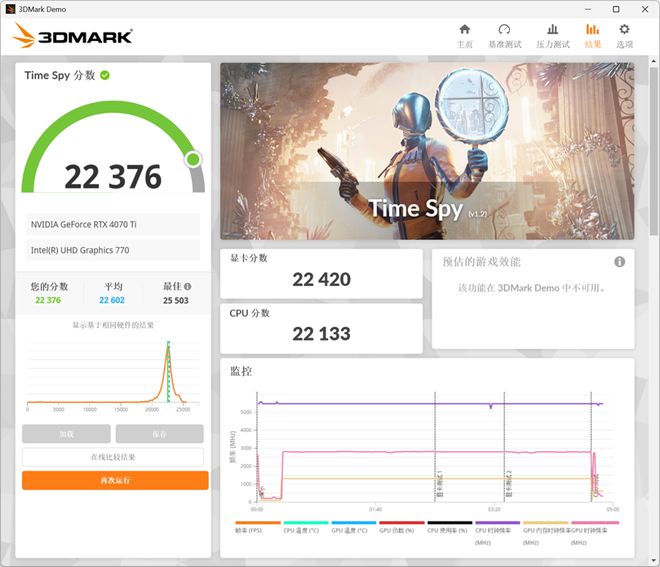Open the 基准测试 benchmarks section
This screenshot has width=660, height=567.
coord(504,36)
